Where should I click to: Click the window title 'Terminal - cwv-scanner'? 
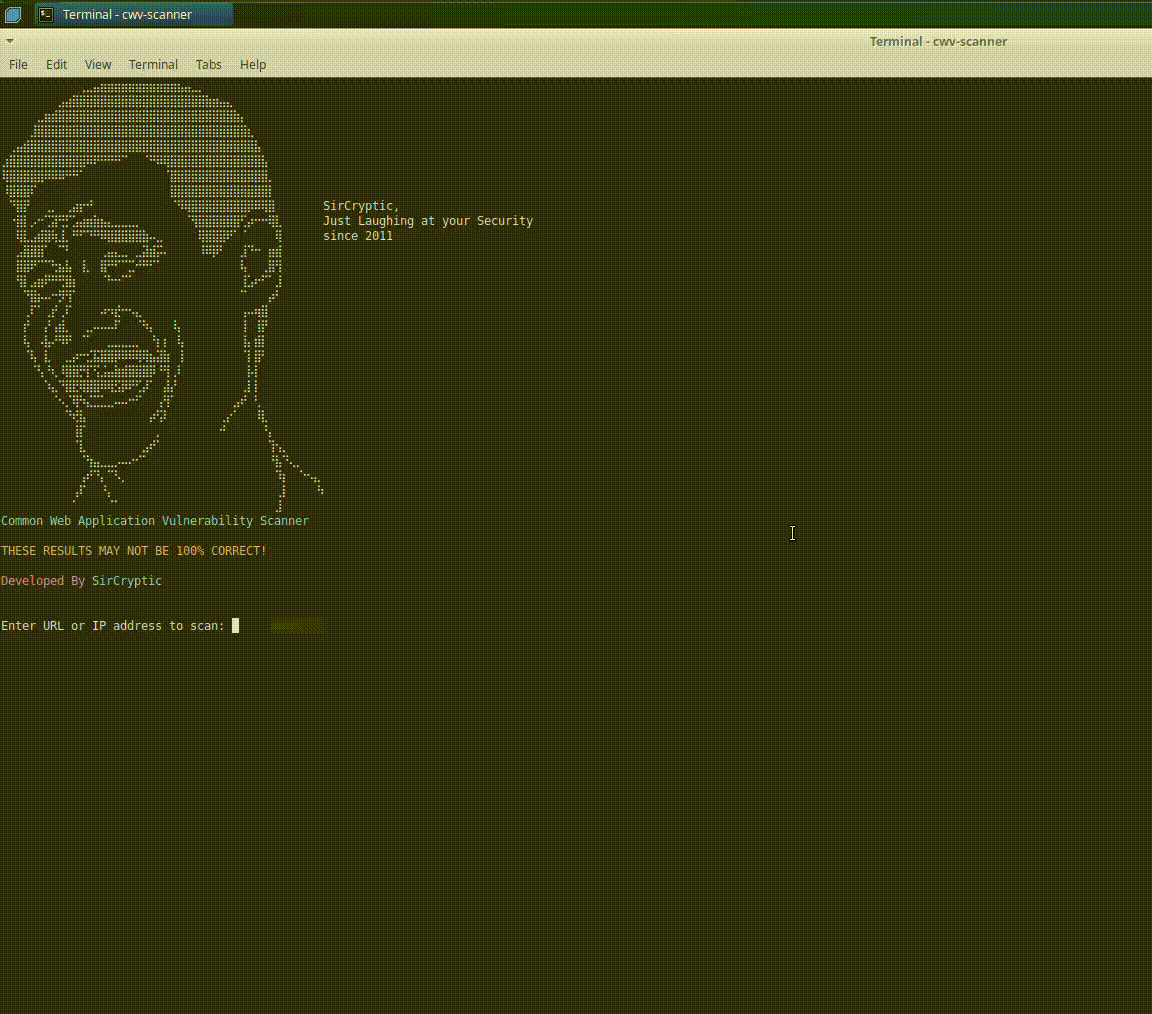click(938, 41)
